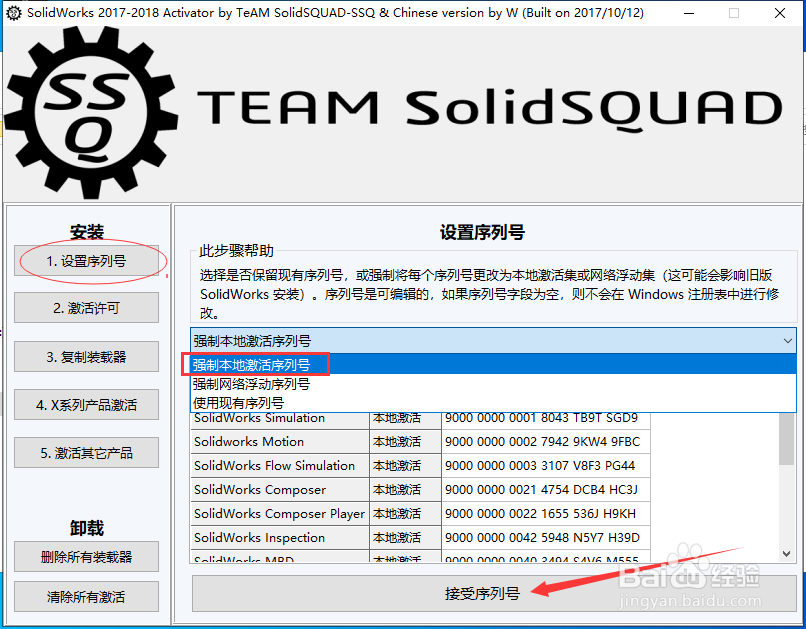806x629 pixels.
Task: Click 删除所有装载器 uninstall button
Action: pos(86,557)
